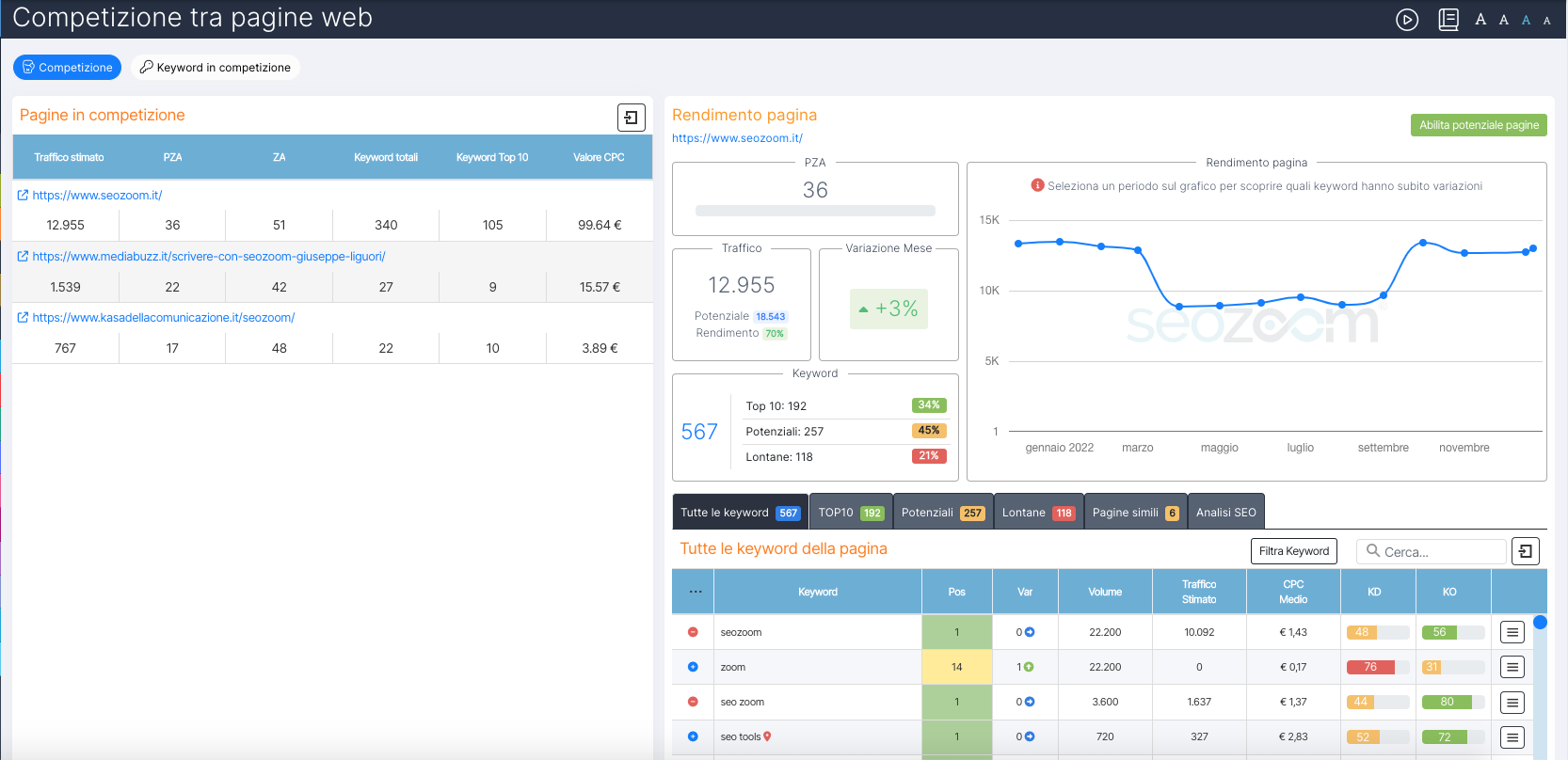This screenshot has width=1568, height=760.
Task: Click the Abilita potenziale pagine button
Action: 1478,125
